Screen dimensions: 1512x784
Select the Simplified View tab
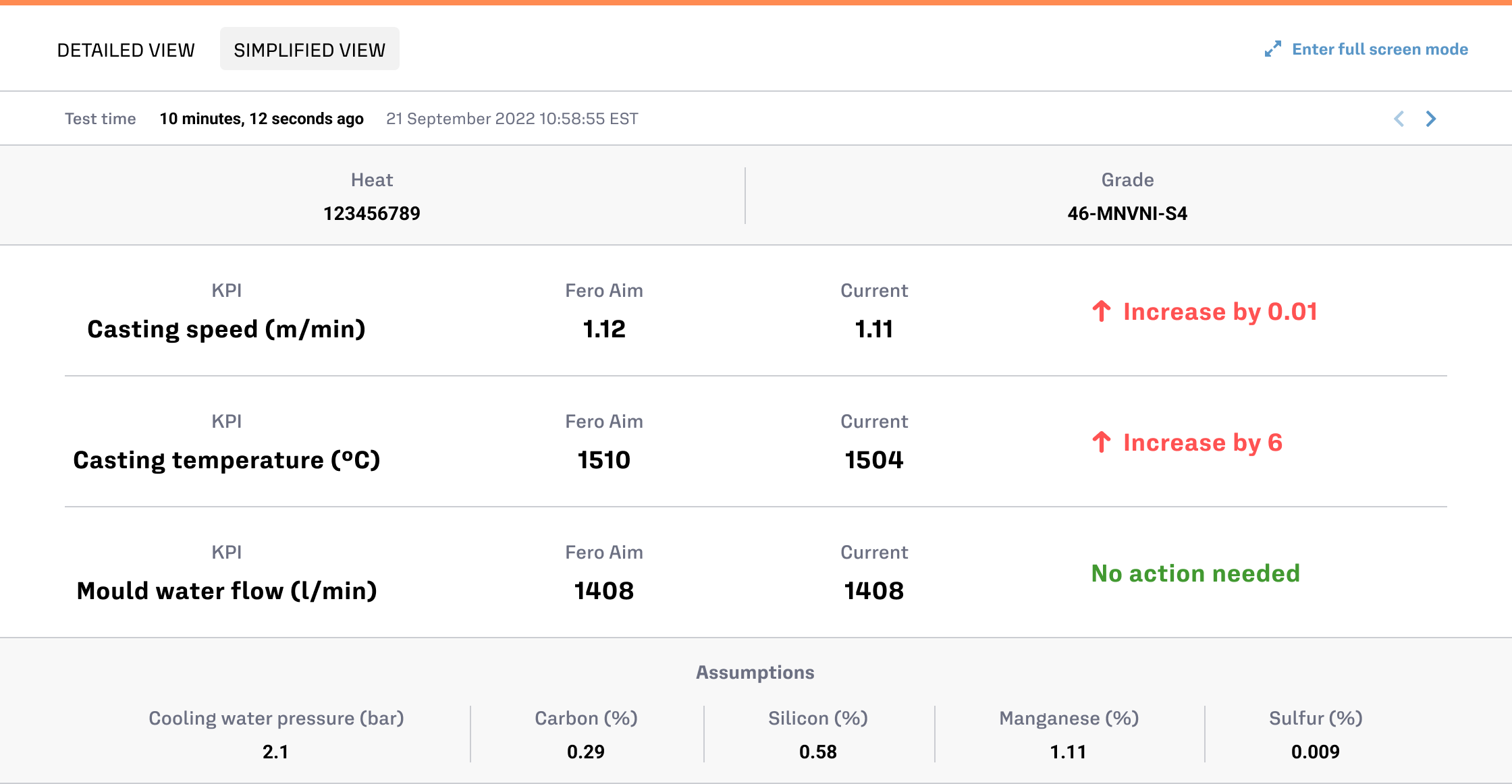click(x=309, y=50)
